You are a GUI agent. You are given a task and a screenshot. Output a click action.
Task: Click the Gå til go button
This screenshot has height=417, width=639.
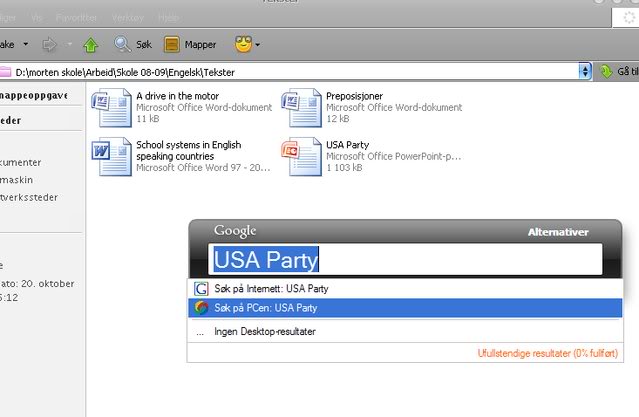point(618,72)
